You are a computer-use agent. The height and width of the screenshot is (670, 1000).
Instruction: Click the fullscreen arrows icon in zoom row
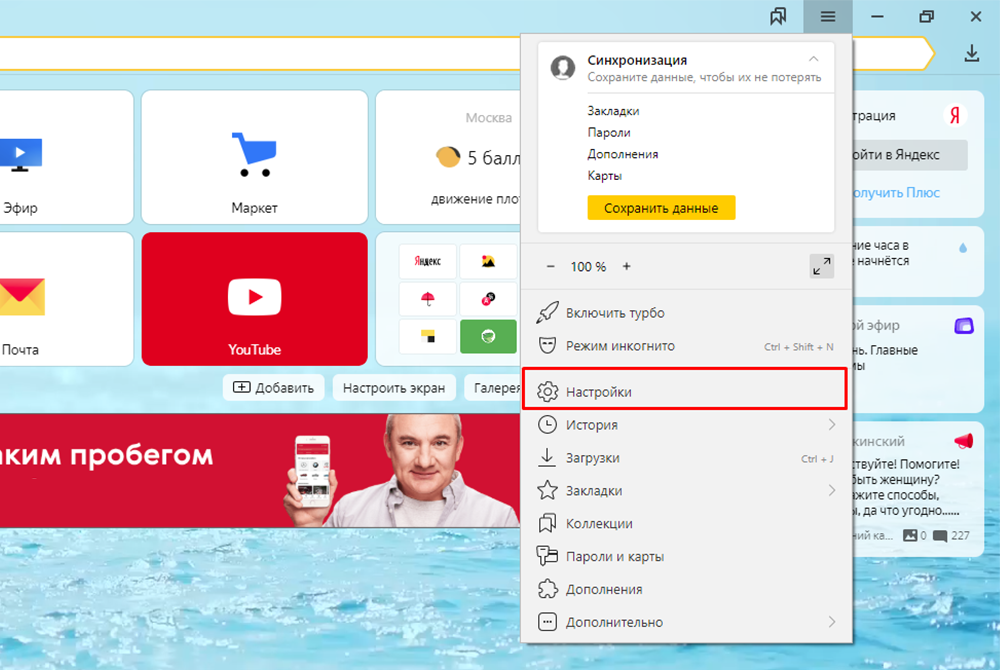(x=821, y=266)
